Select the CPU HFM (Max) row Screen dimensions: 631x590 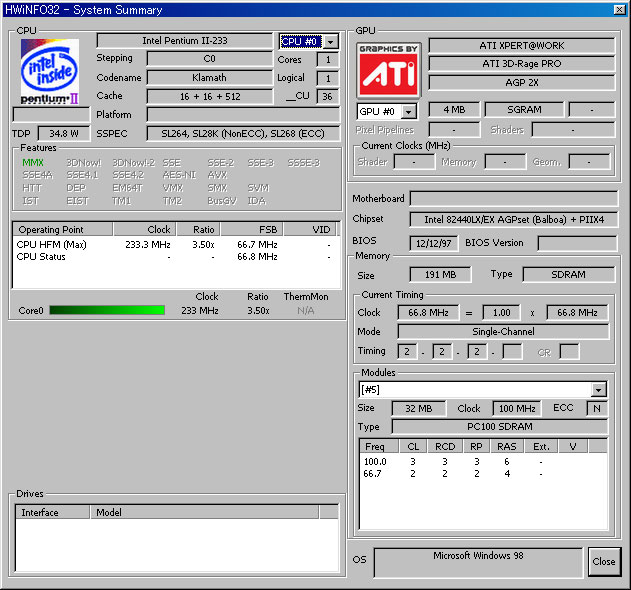[x=175, y=244]
